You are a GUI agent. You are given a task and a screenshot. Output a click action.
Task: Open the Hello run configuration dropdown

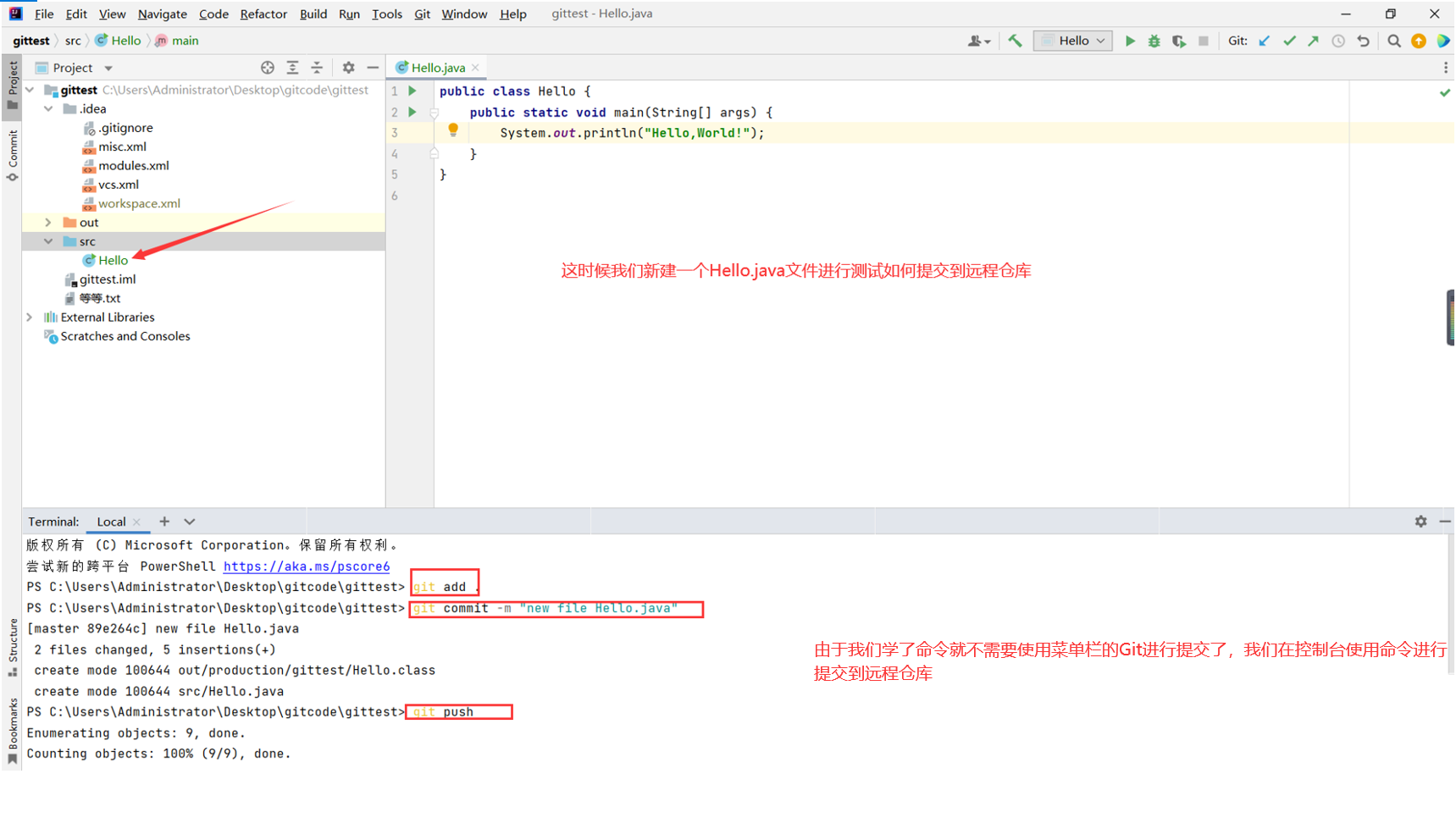[x=1072, y=41]
